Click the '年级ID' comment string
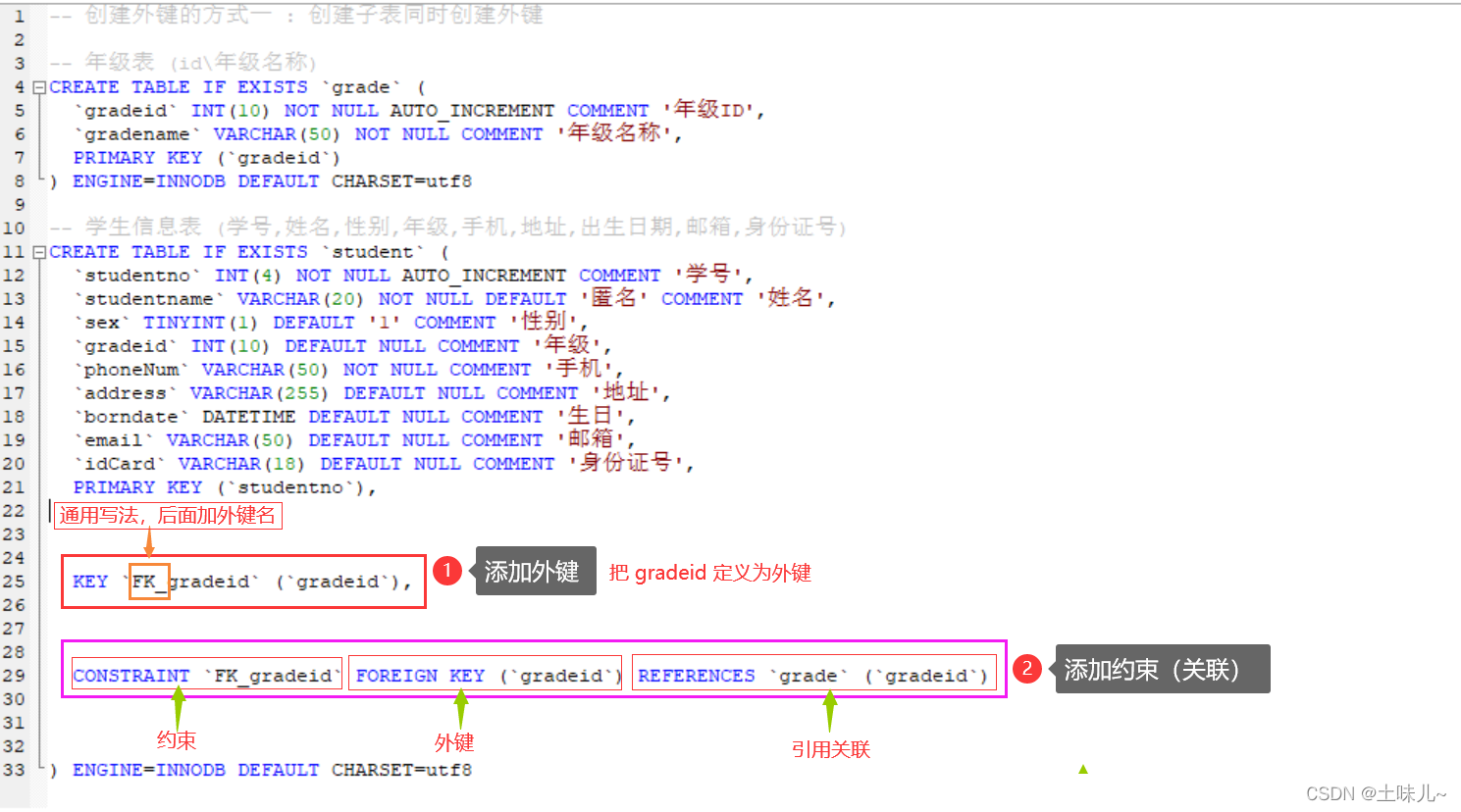1461x812 pixels. point(708,110)
